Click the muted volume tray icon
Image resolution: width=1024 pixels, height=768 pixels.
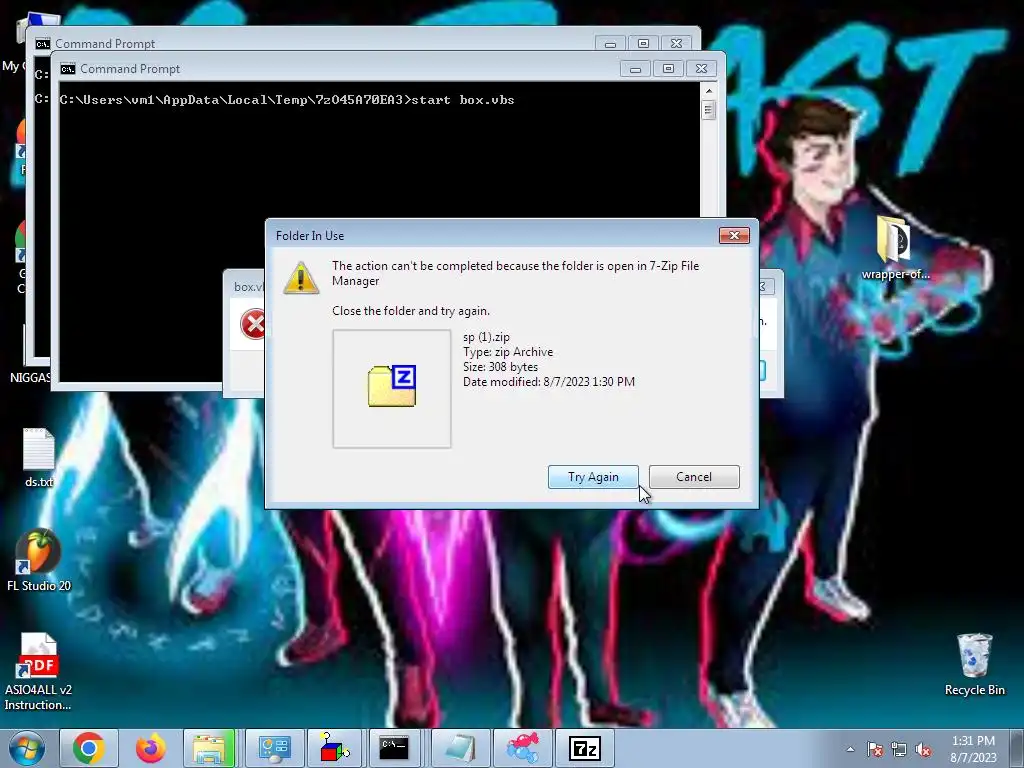923,749
